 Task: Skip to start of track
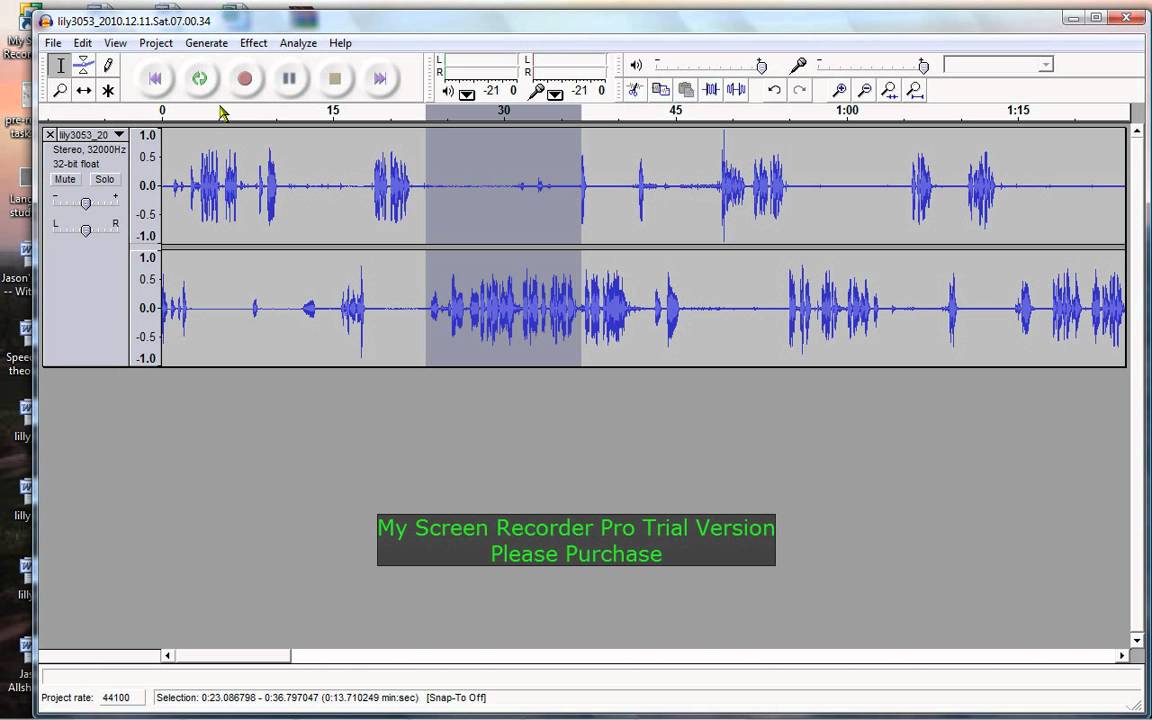155,78
